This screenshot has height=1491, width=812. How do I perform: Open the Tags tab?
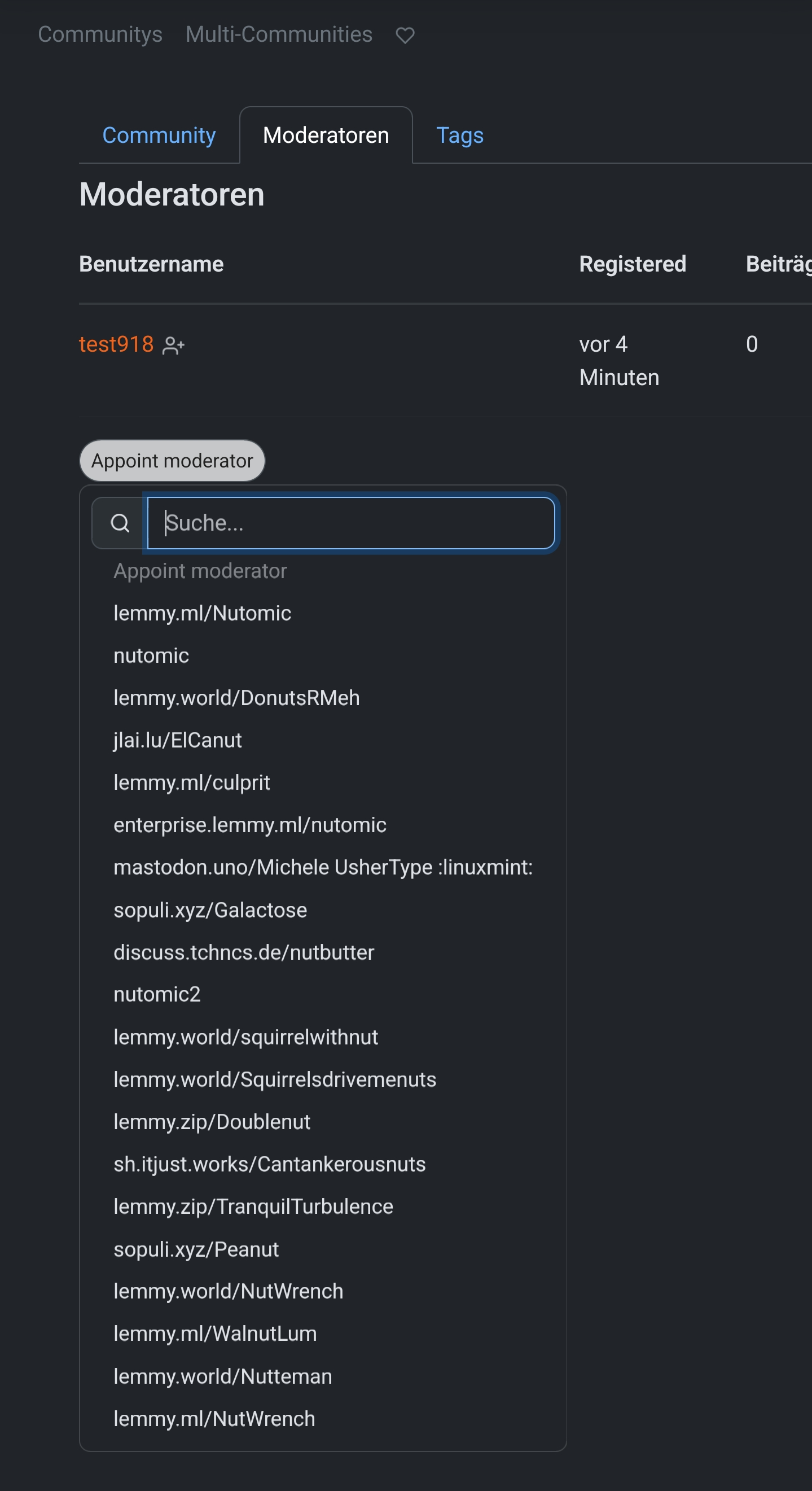click(x=459, y=135)
